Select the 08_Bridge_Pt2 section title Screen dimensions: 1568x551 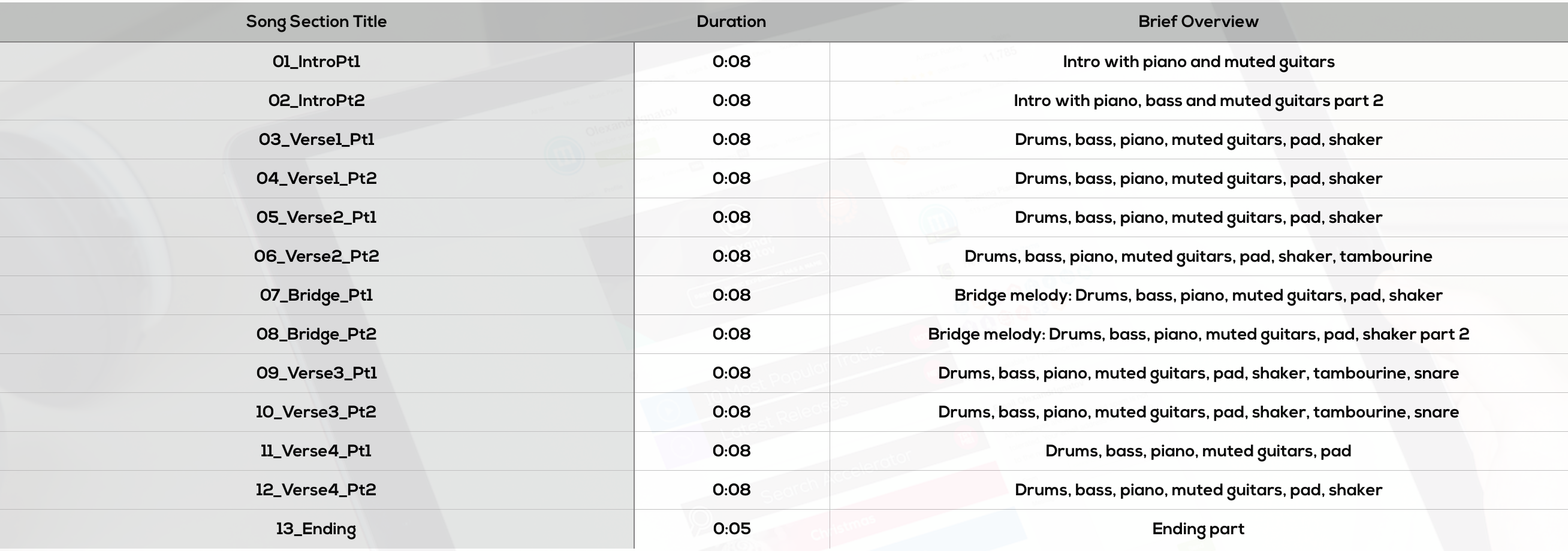[316, 334]
